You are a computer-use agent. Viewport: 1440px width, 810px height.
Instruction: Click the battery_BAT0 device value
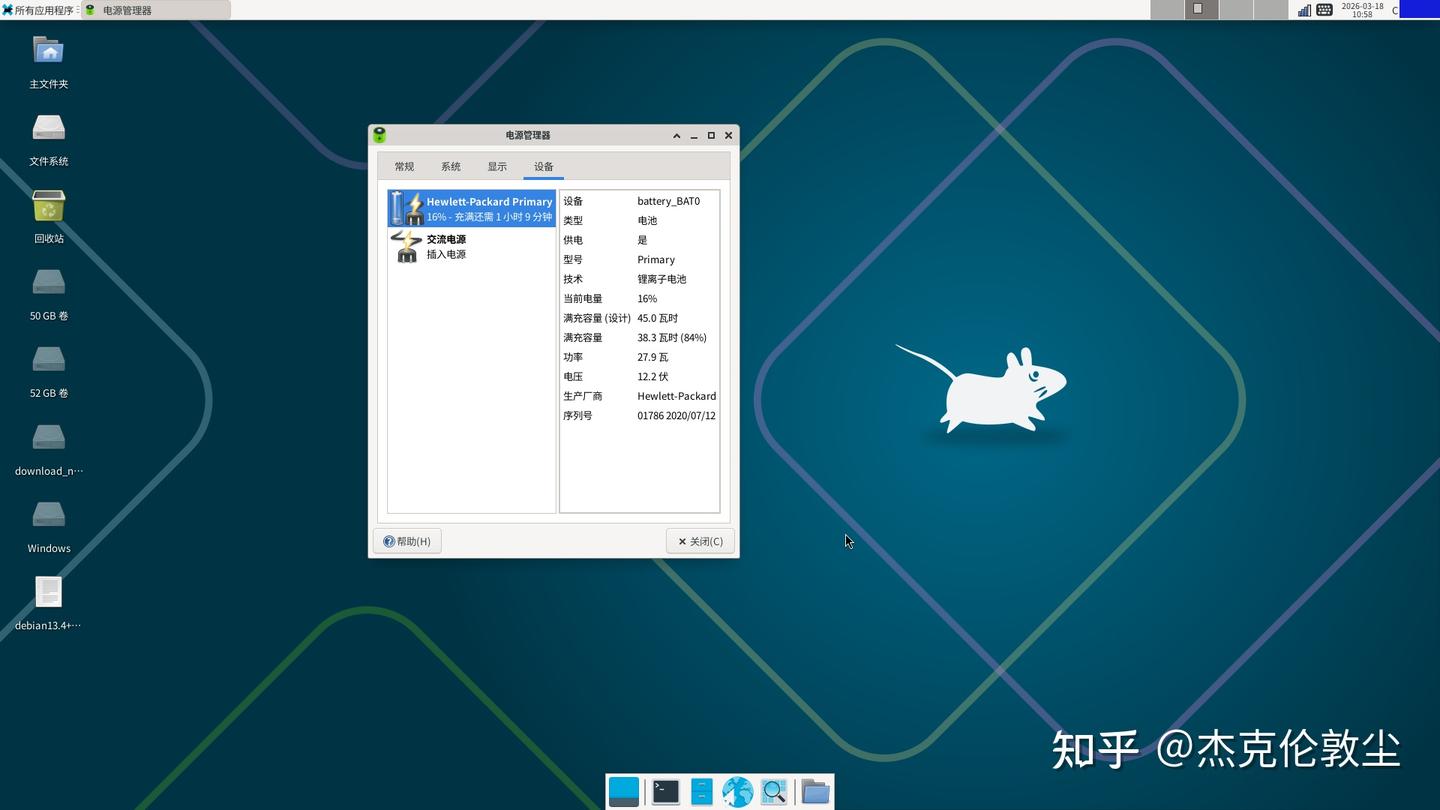(668, 201)
